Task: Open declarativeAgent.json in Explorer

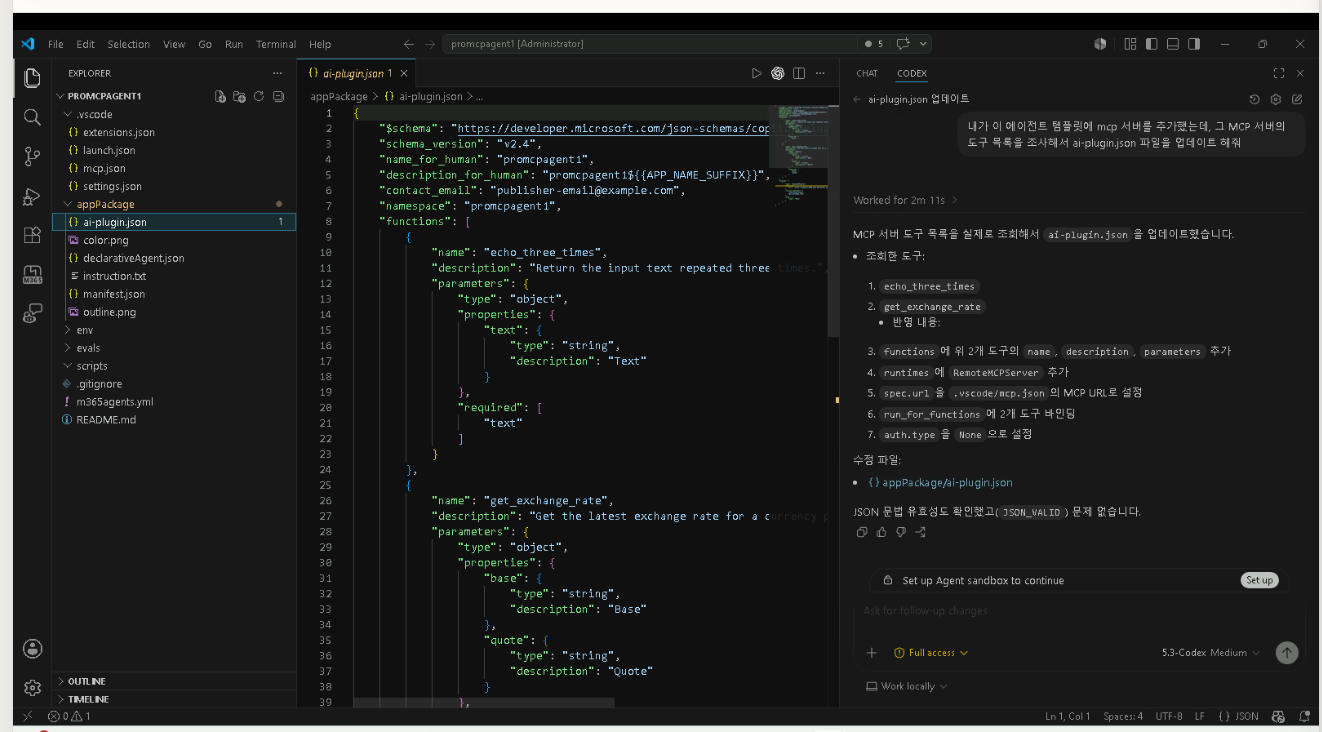Action: pyautogui.click(x=133, y=258)
